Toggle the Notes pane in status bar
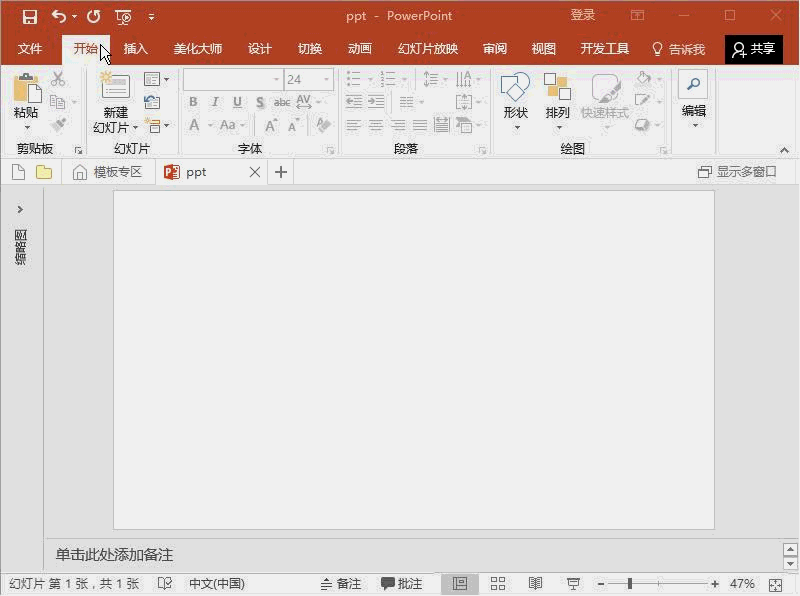Image resolution: width=800 pixels, height=596 pixels. click(341, 584)
